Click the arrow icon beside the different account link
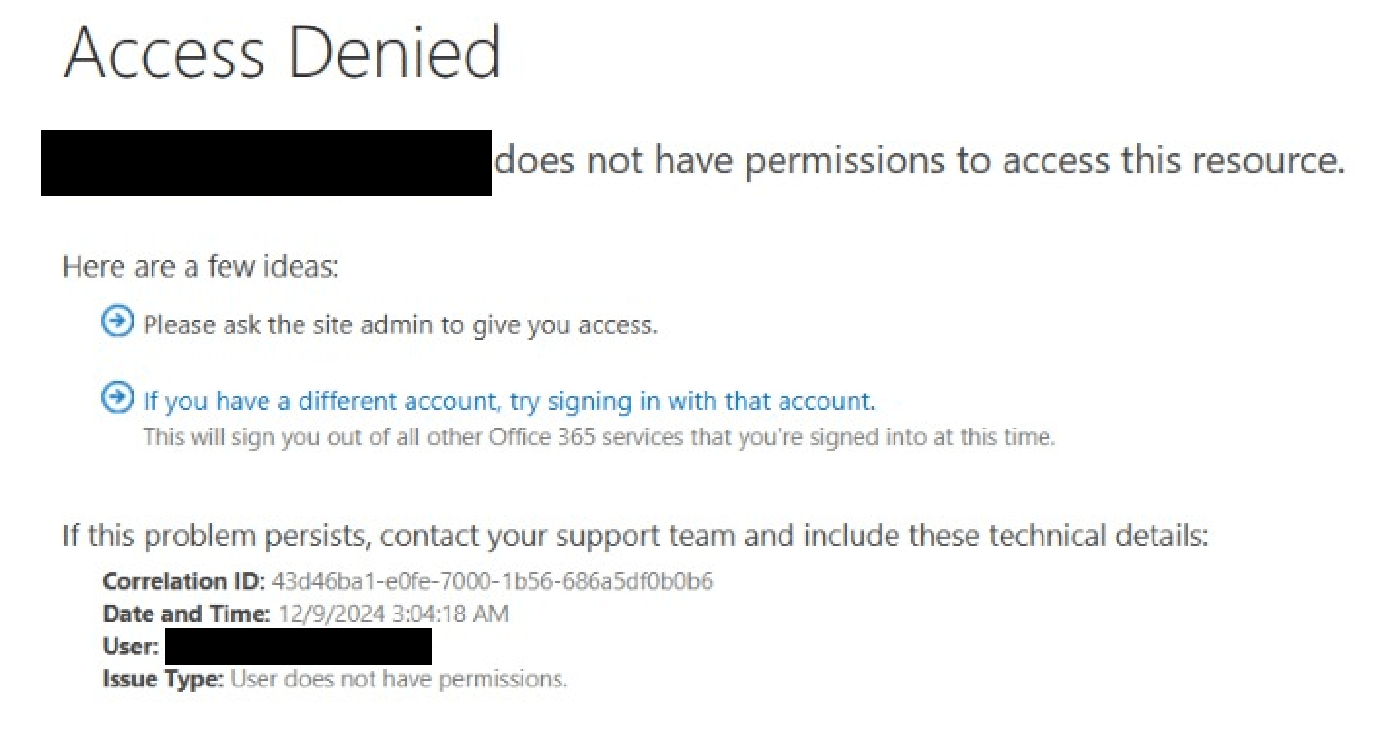The image size is (1393, 730). pos(117,399)
